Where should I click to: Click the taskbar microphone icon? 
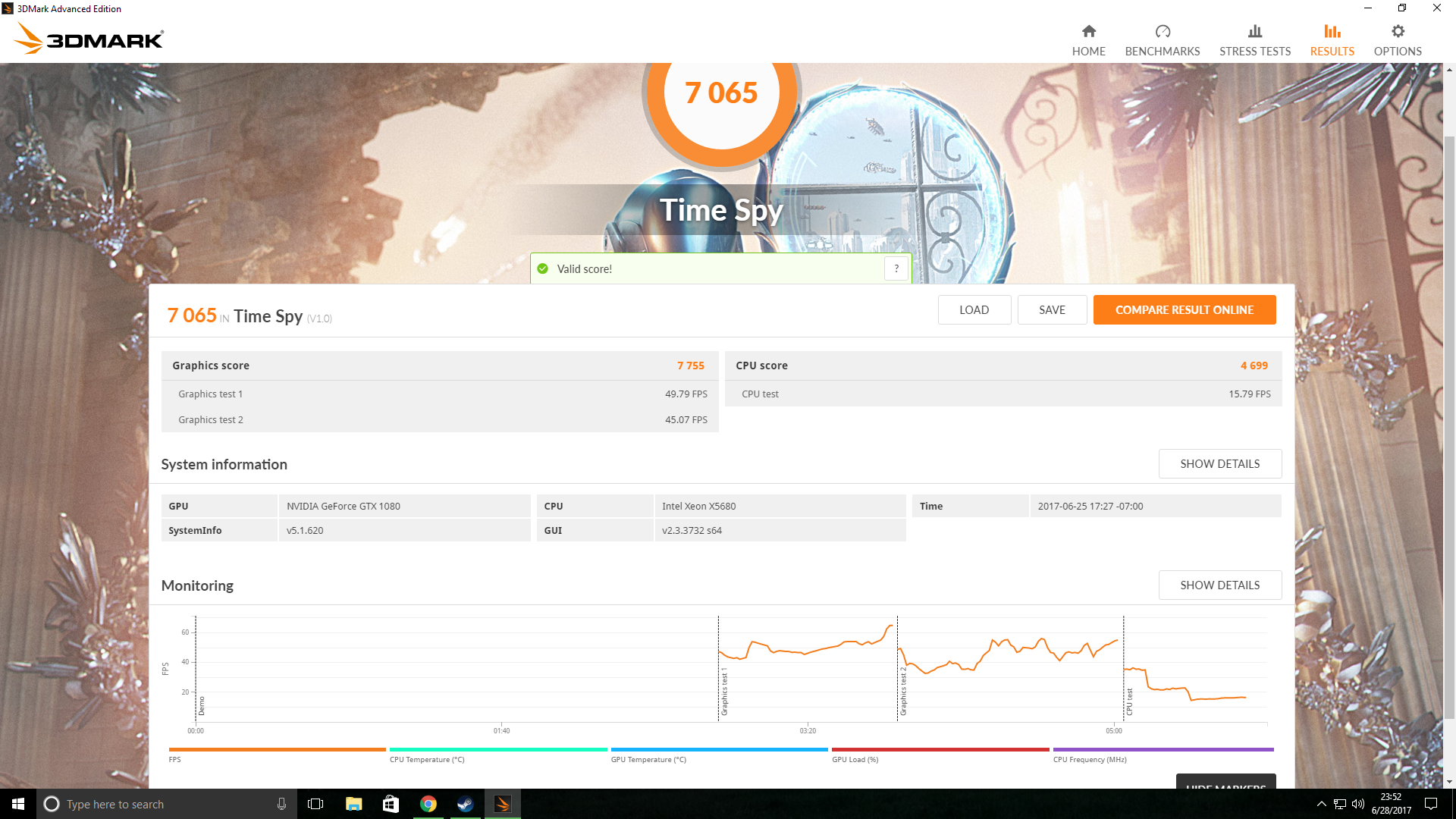pos(281,804)
